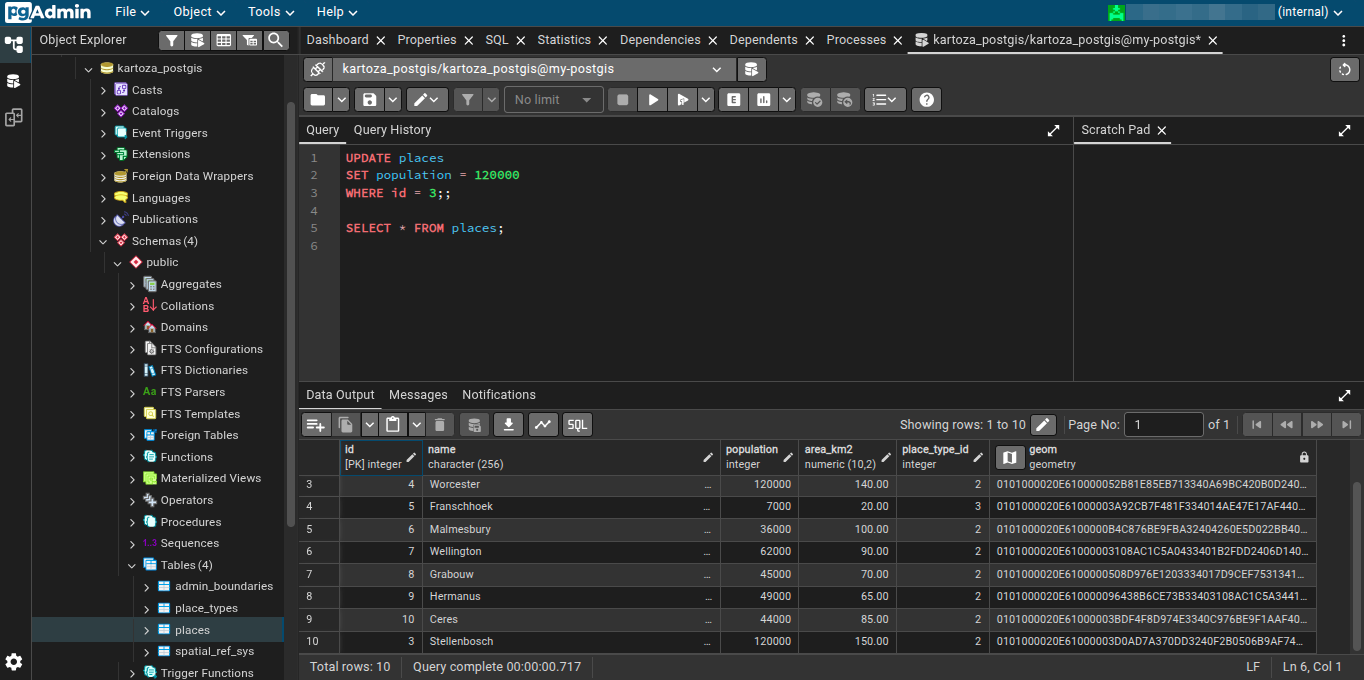Open the Tools menu
Screen dimensions: 1364x680
tap(271, 12)
